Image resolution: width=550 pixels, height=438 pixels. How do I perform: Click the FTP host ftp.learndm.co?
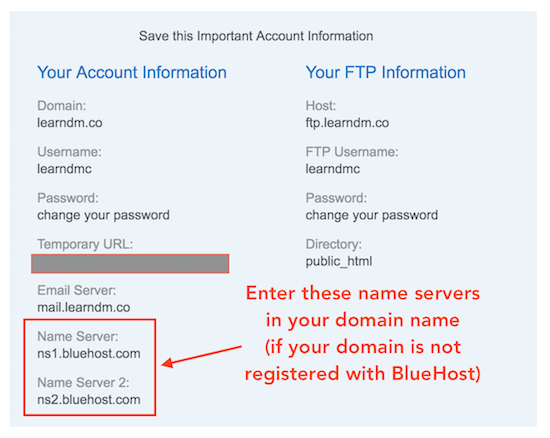coord(347,123)
